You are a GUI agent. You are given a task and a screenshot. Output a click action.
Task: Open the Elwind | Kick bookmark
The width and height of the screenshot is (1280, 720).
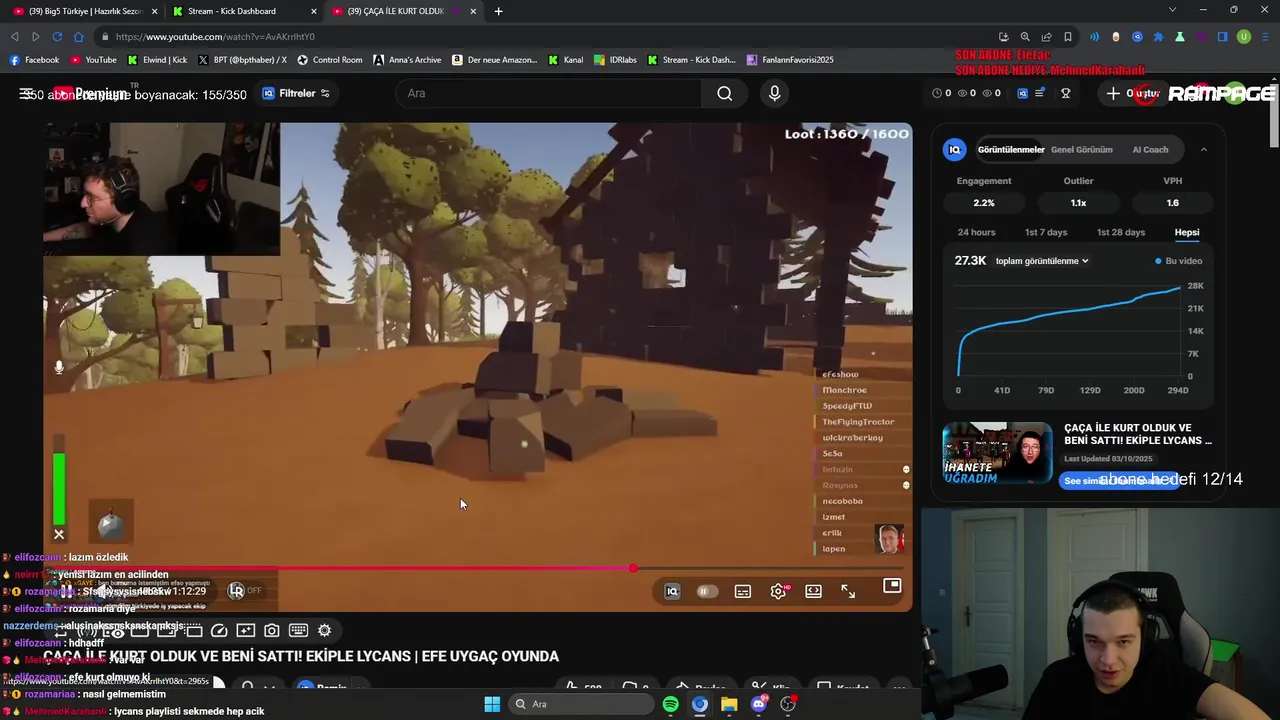tap(157, 60)
